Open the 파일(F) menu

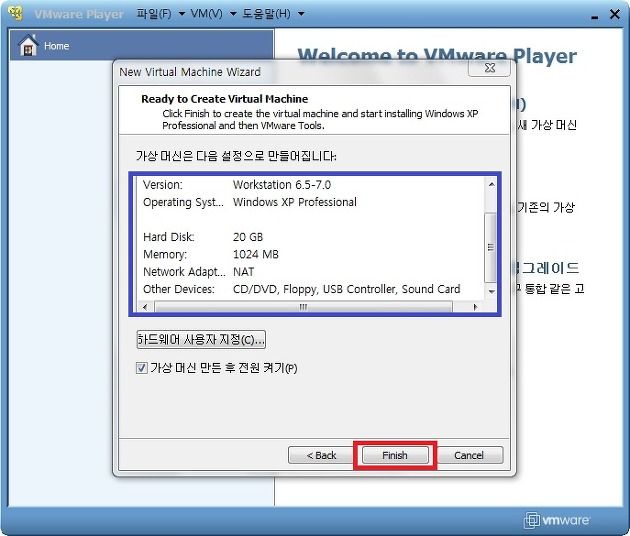pos(154,14)
